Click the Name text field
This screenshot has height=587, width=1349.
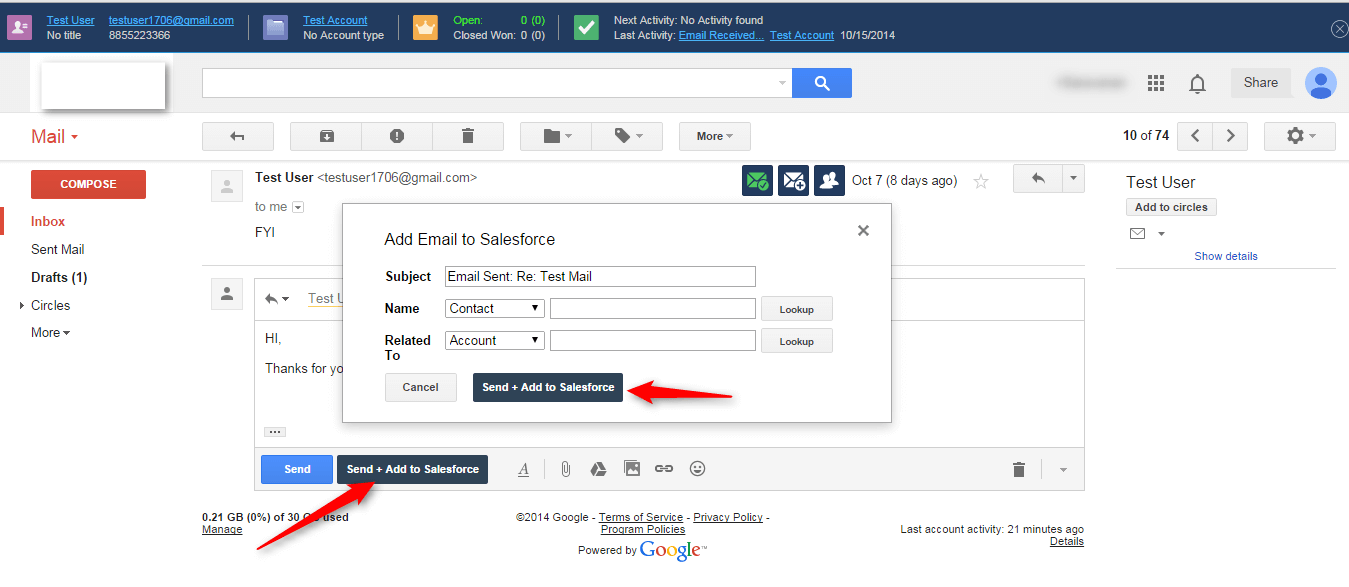[653, 309]
